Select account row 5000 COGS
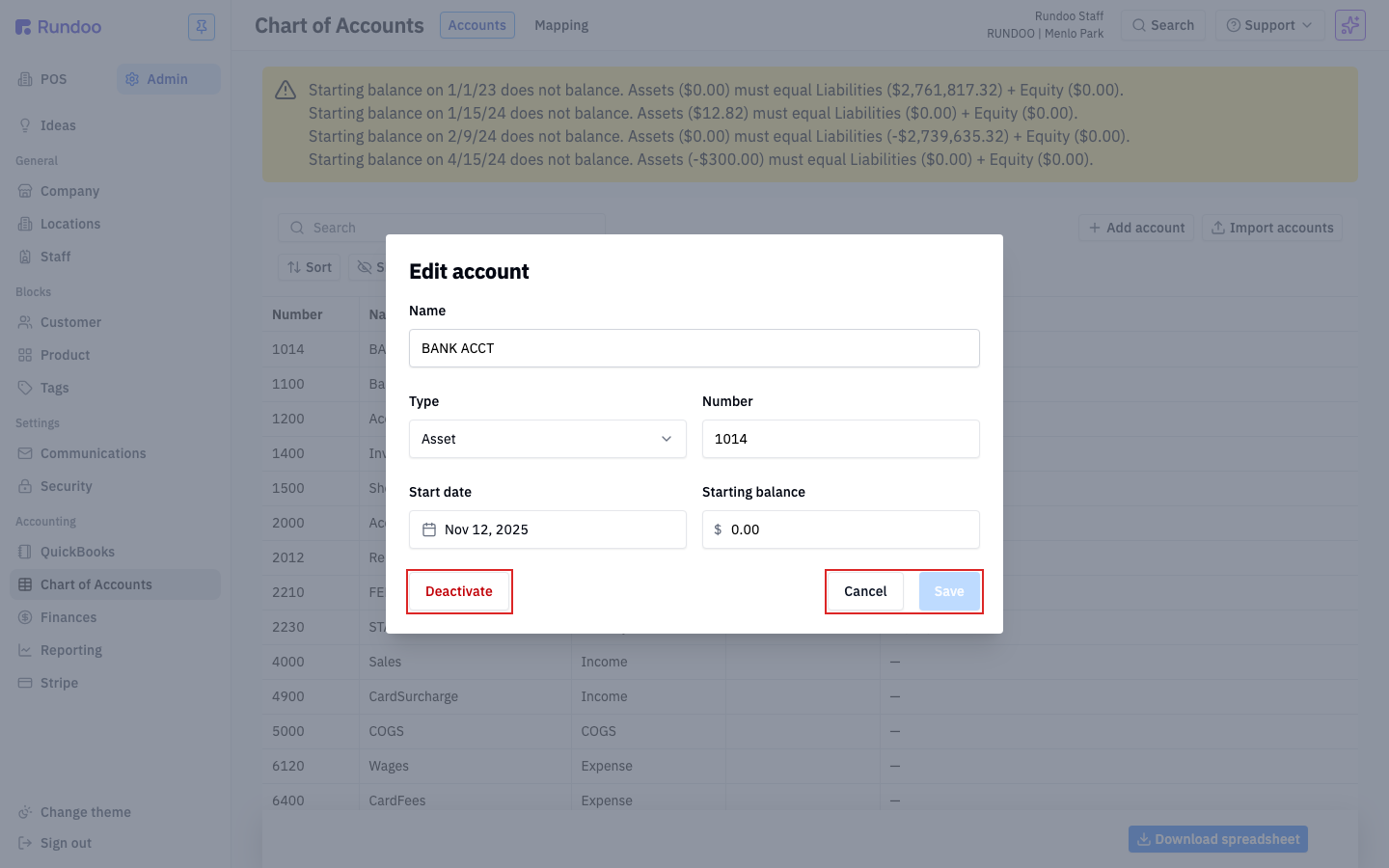Screen dimensions: 1389x868 click(x=810, y=731)
